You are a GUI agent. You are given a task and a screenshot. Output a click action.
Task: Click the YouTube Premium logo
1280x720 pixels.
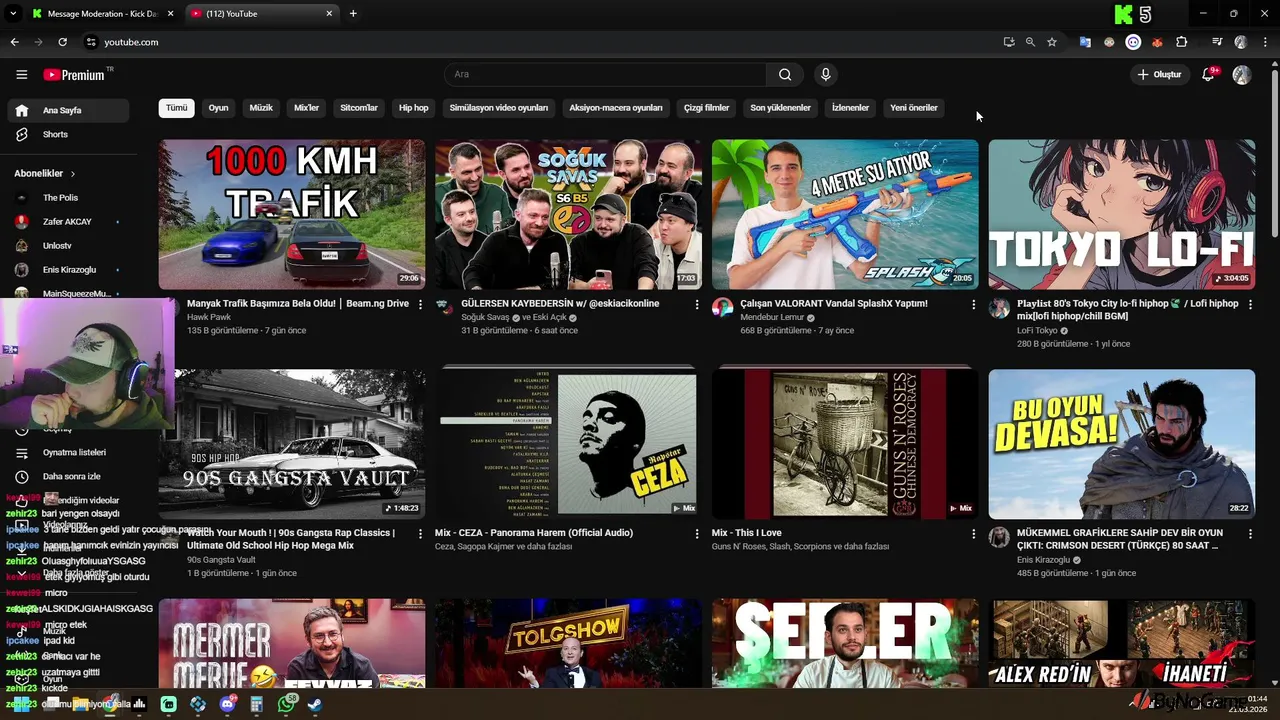pyautogui.click(x=75, y=74)
